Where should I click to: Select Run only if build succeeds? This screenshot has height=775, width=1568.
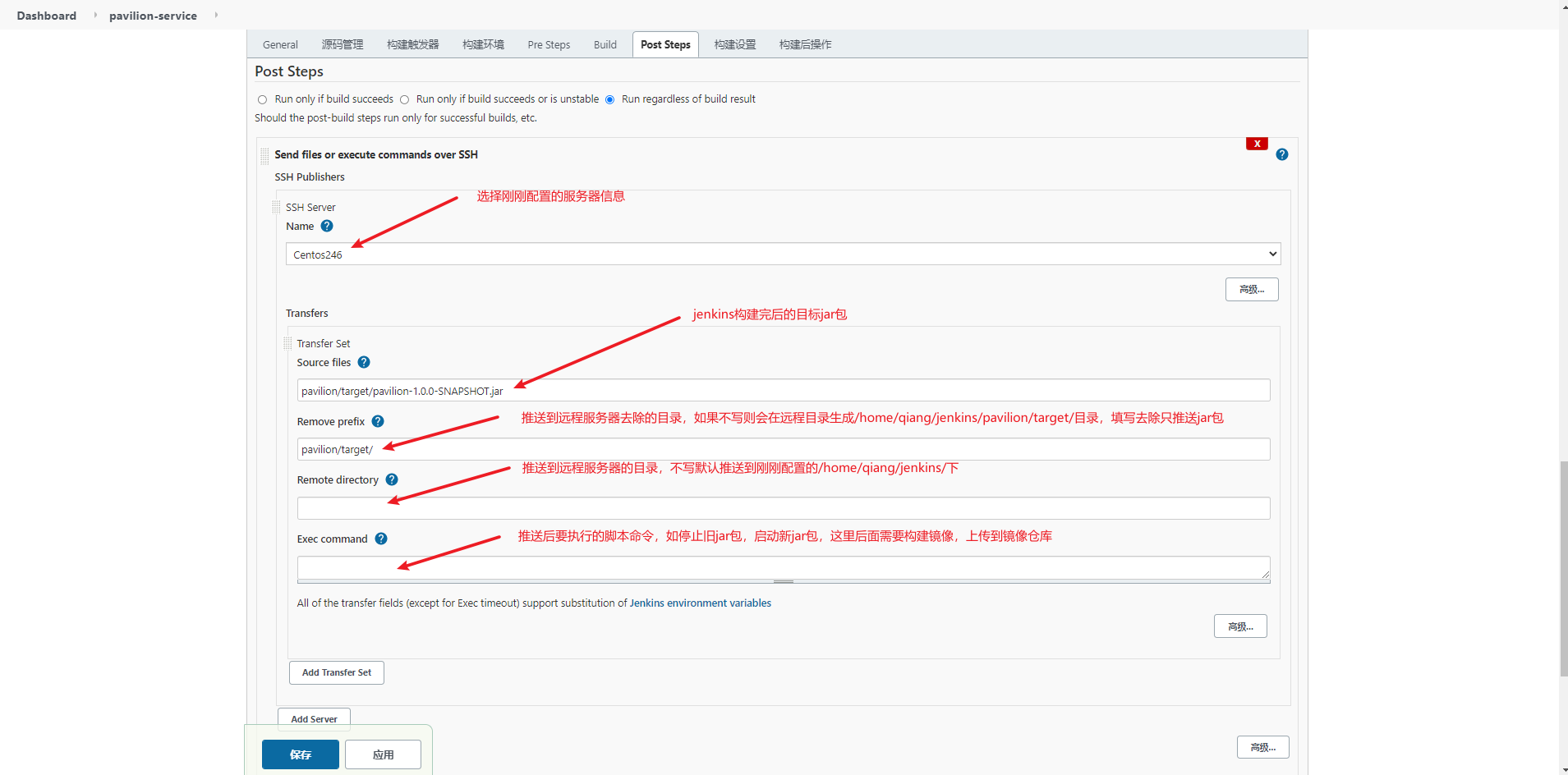pyautogui.click(x=262, y=99)
